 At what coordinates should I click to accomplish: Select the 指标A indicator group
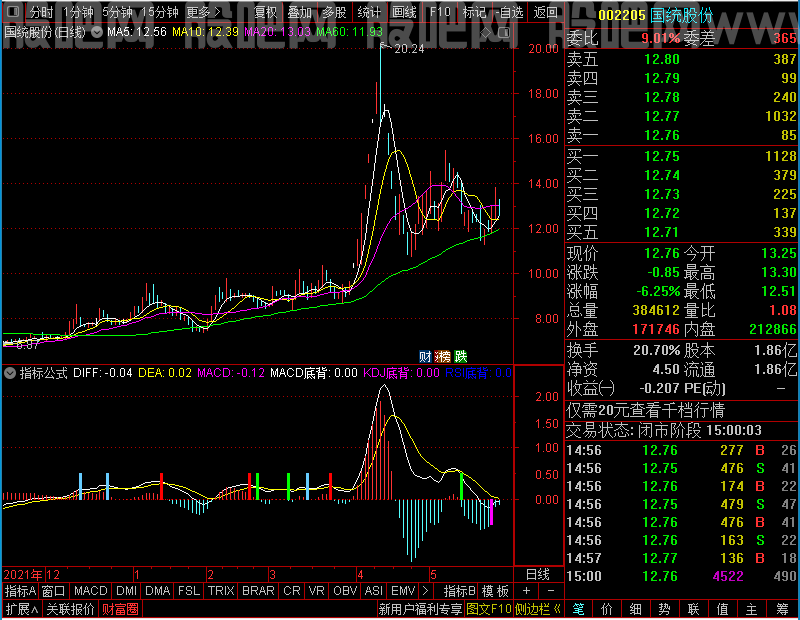tap(20, 591)
